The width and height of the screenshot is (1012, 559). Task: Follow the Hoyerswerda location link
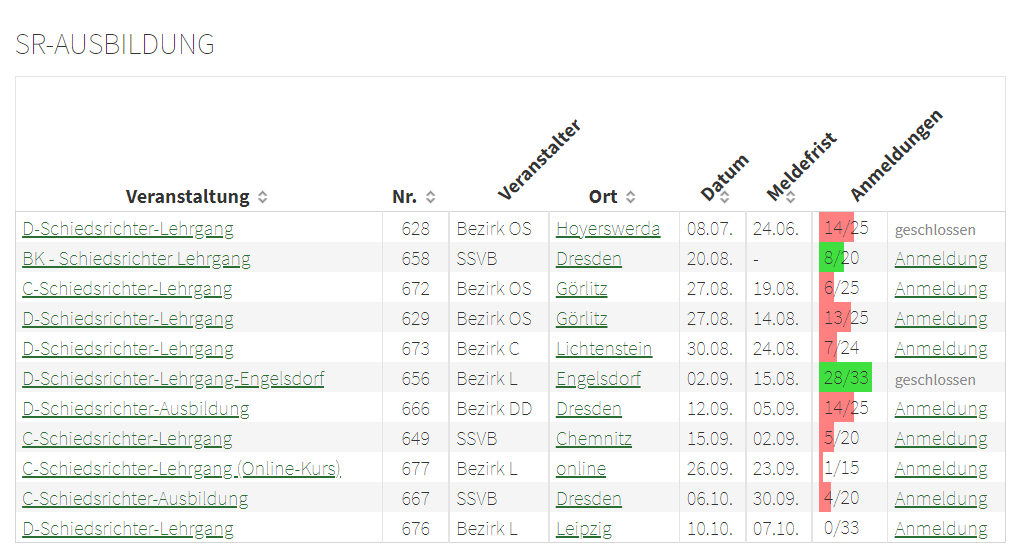608,229
